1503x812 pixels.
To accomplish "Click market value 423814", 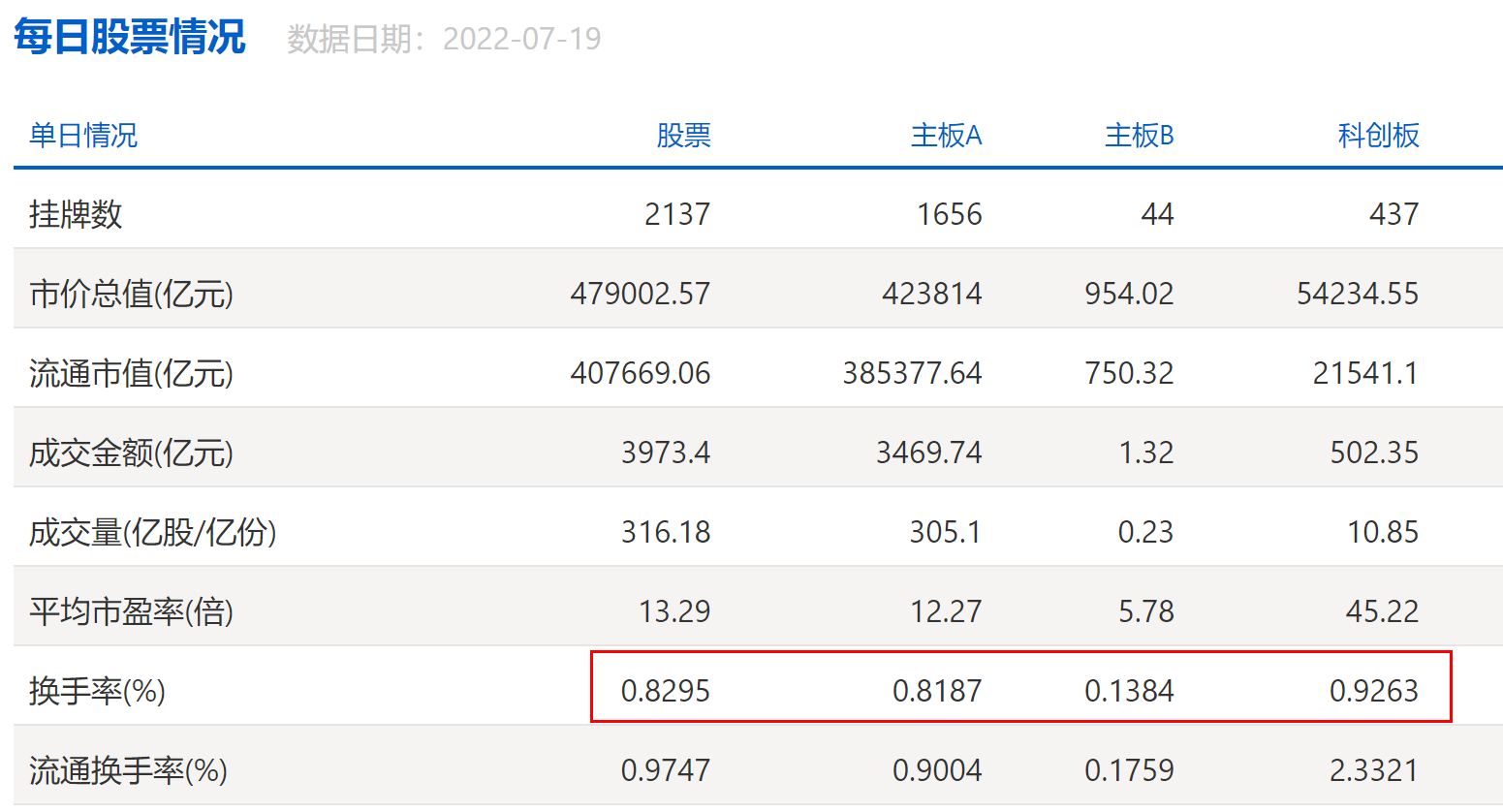I will 931,294.
